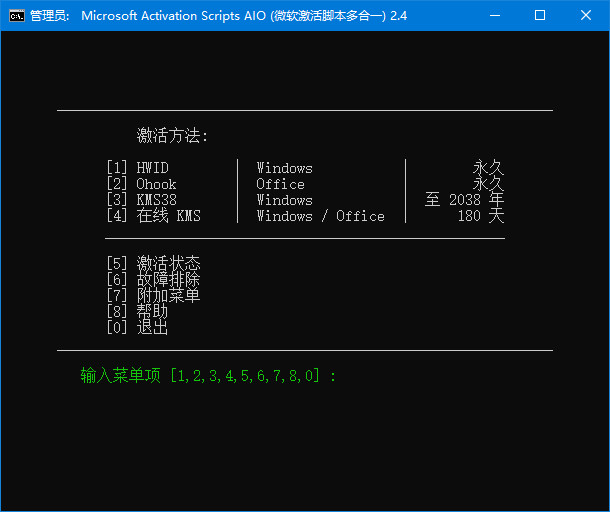Image resolution: width=610 pixels, height=512 pixels.
Task: Click 'Windows / Office' in the online KMS row
Action: pyautogui.click(x=321, y=216)
